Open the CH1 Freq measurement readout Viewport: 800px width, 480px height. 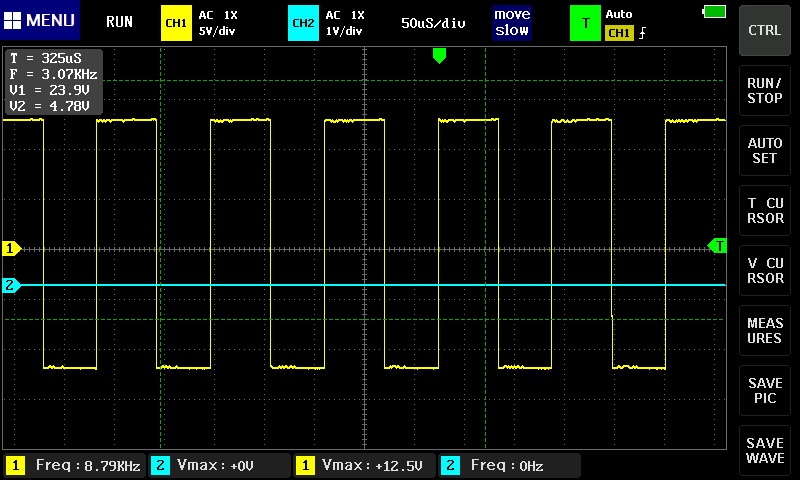74,465
